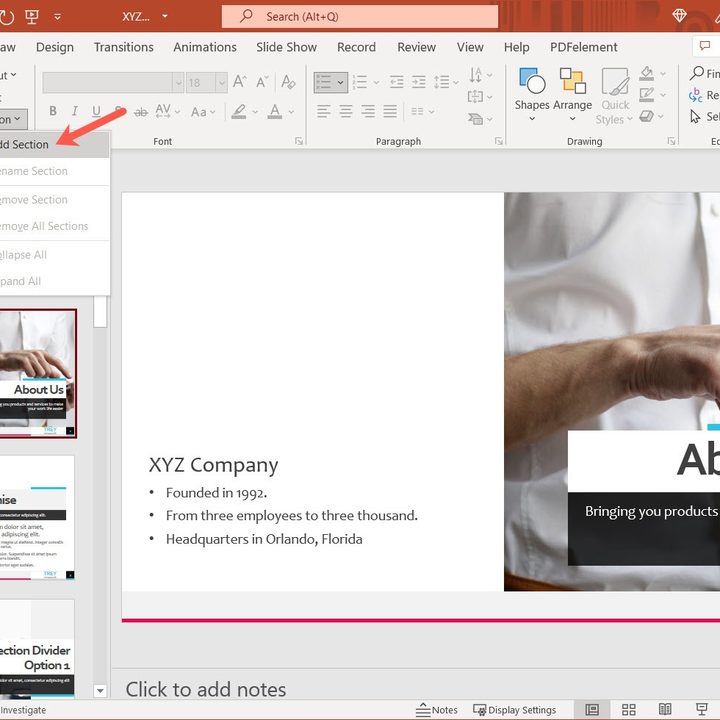Toggle the bullets list button
The height and width of the screenshot is (720, 720).
(324, 83)
